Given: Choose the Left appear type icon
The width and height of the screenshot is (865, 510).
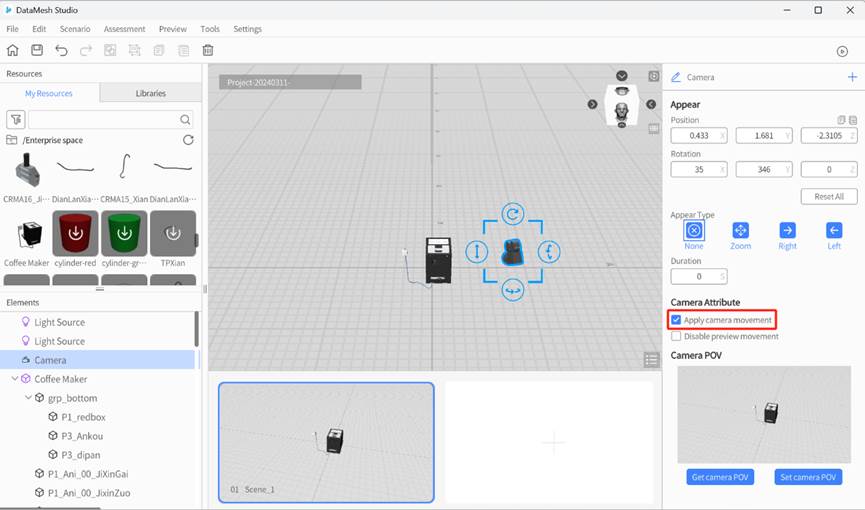Looking at the screenshot, I should coord(834,230).
